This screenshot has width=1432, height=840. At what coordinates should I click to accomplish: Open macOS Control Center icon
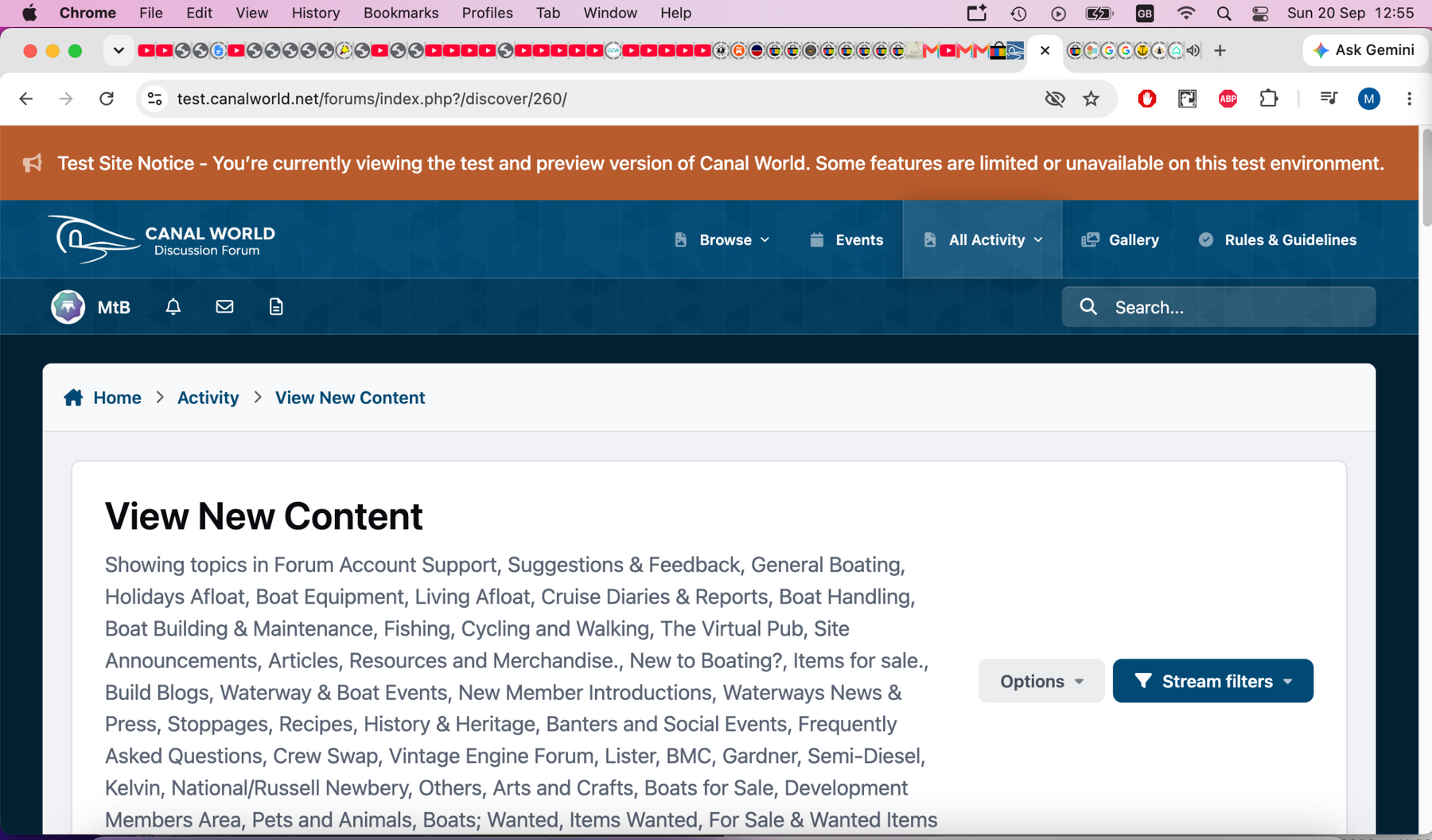point(1260,13)
